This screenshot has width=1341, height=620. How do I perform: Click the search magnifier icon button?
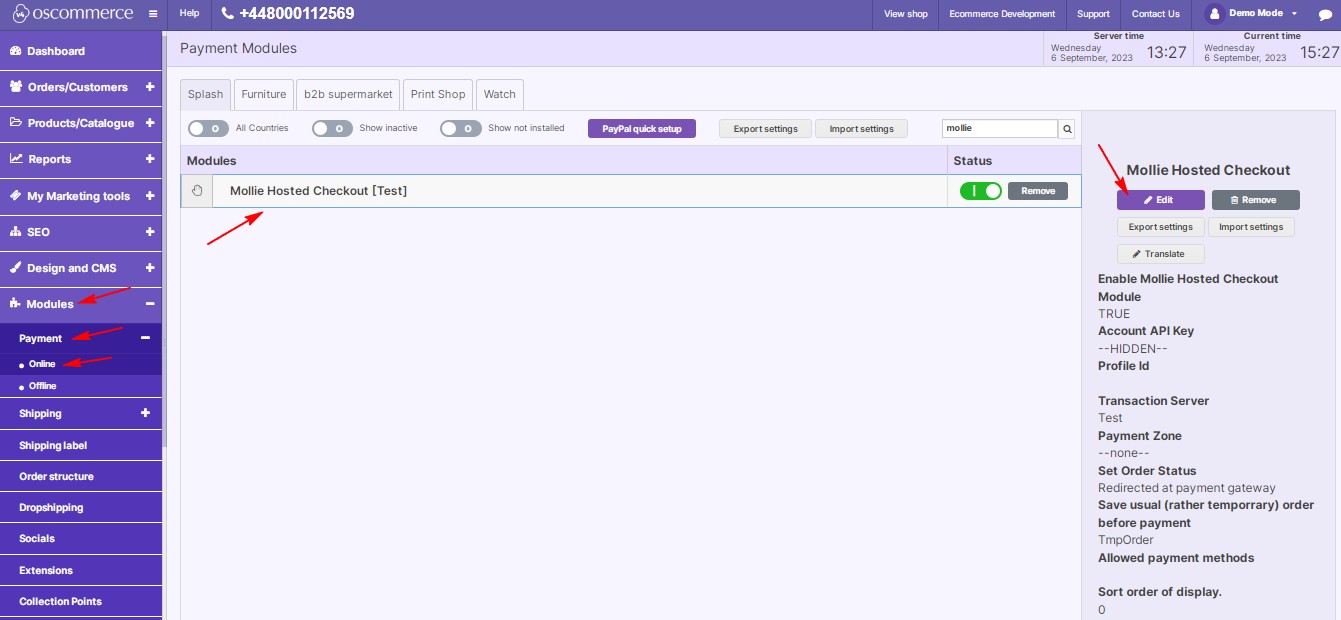tap(1067, 129)
